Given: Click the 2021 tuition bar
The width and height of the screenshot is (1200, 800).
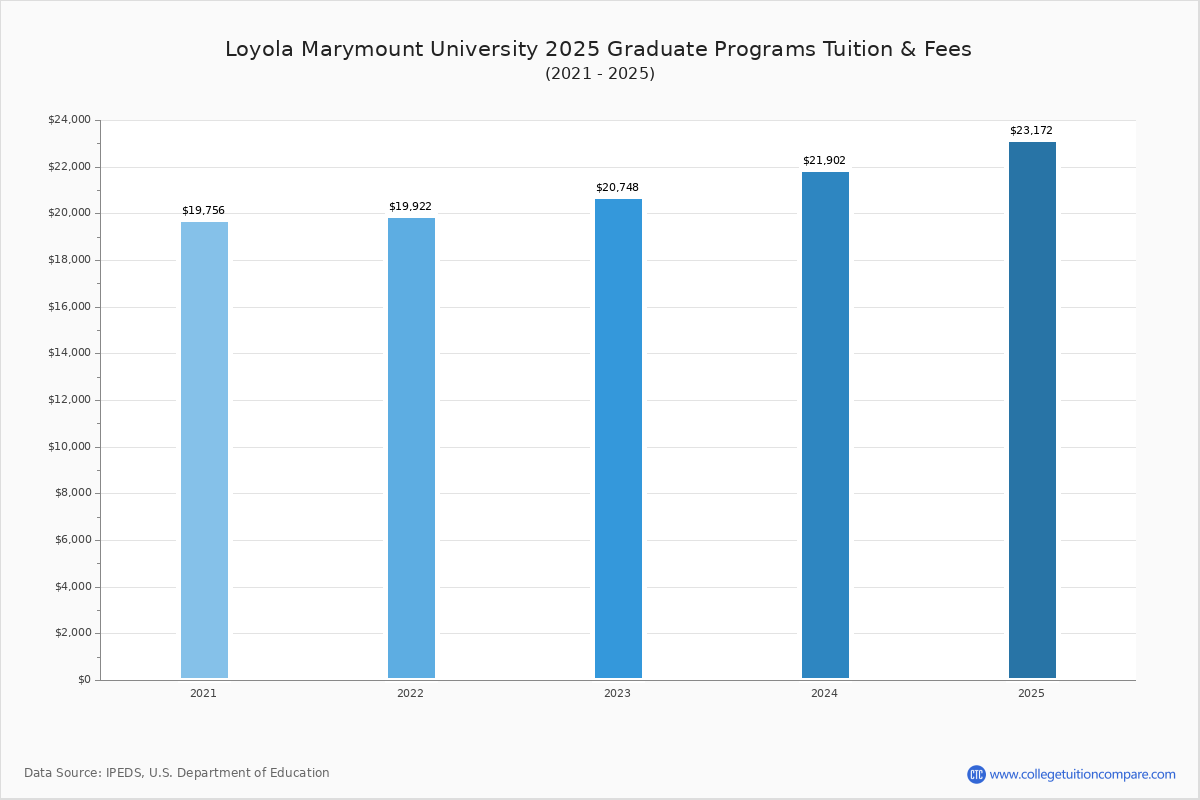Looking at the screenshot, I should (204, 450).
